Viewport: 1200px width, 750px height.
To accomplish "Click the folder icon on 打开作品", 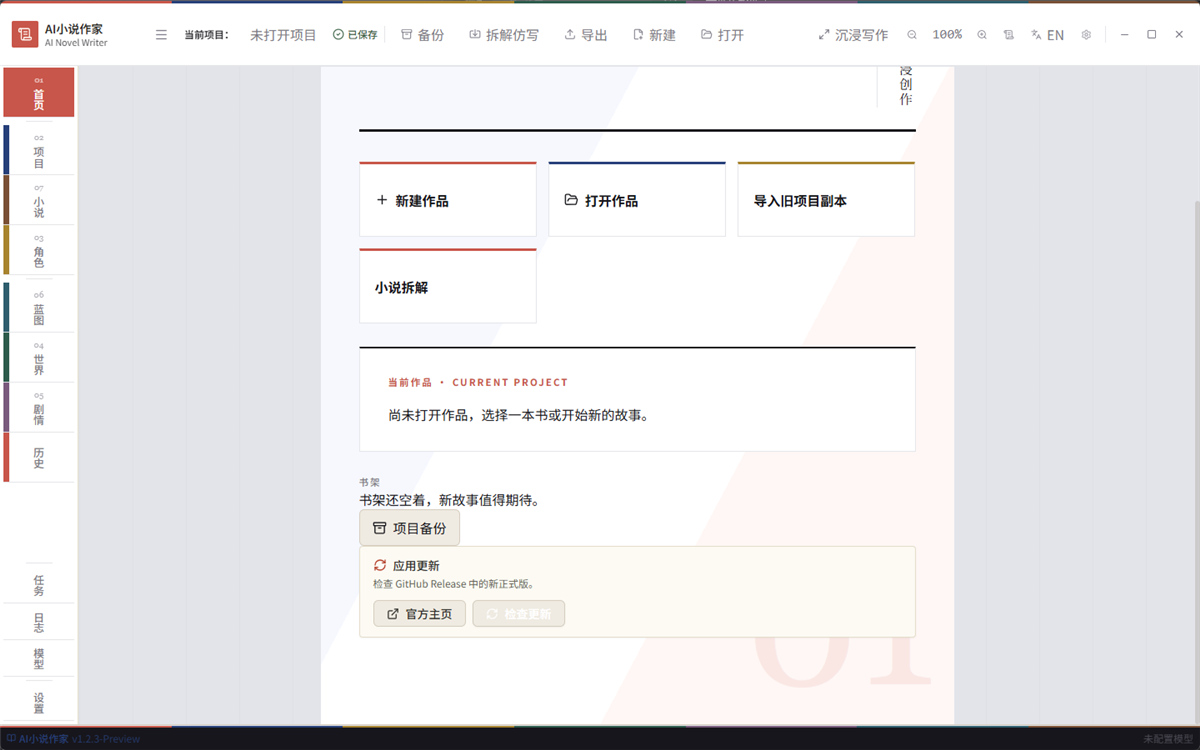I will (571, 200).
